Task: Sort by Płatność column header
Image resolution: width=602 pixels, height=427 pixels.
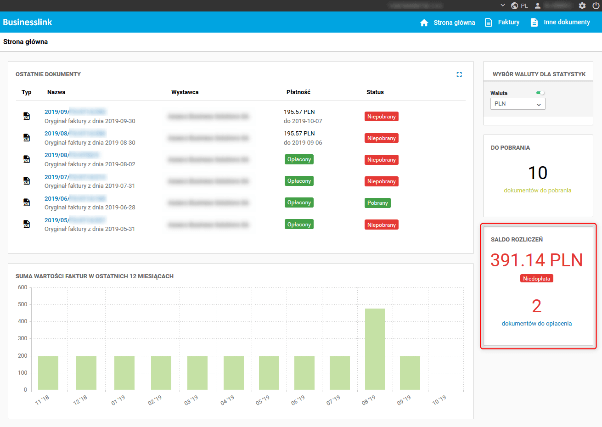Action: click(x=298, y=92)
